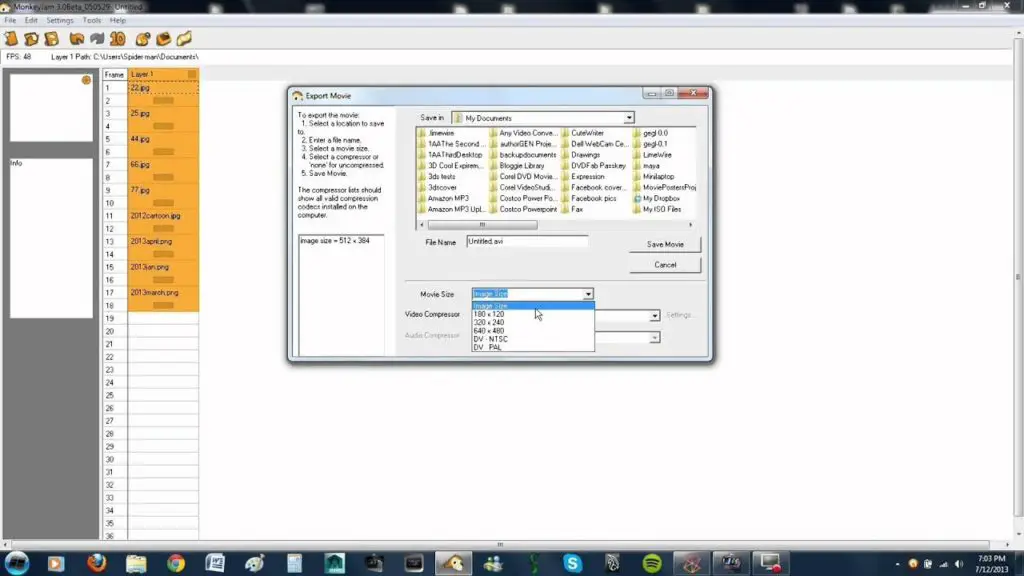This screenshot has width=1024, height=576.
Task: Open Skype from the taskbar
Action: 572,562
